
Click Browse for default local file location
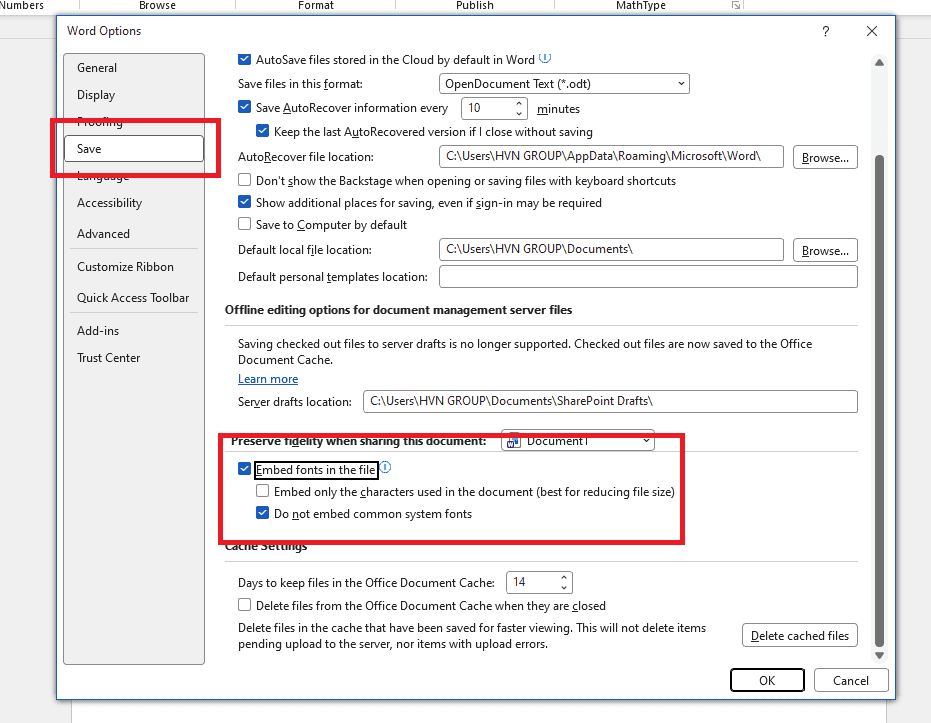[x=825, y=250]
